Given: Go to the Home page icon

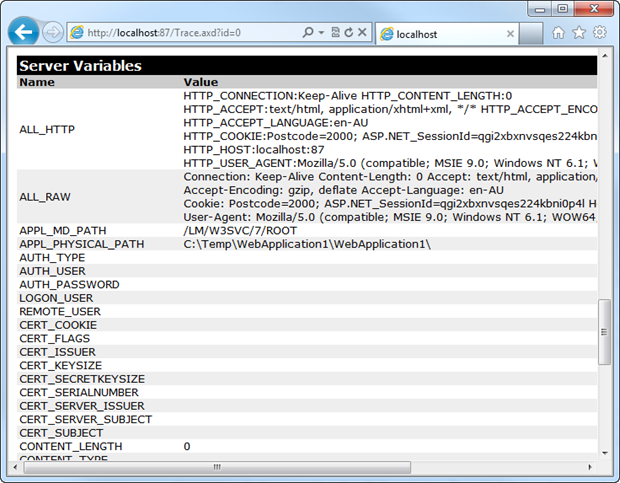Looking at the screenshot, I should [558, 32].
